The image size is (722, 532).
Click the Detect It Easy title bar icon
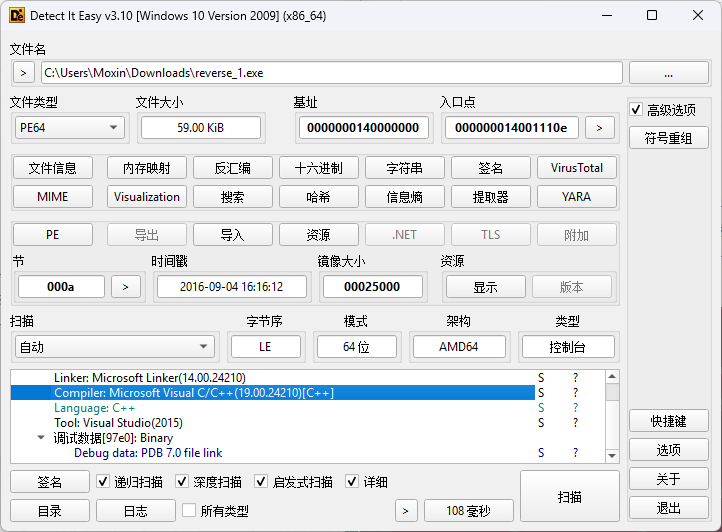(x=16, y=15)
